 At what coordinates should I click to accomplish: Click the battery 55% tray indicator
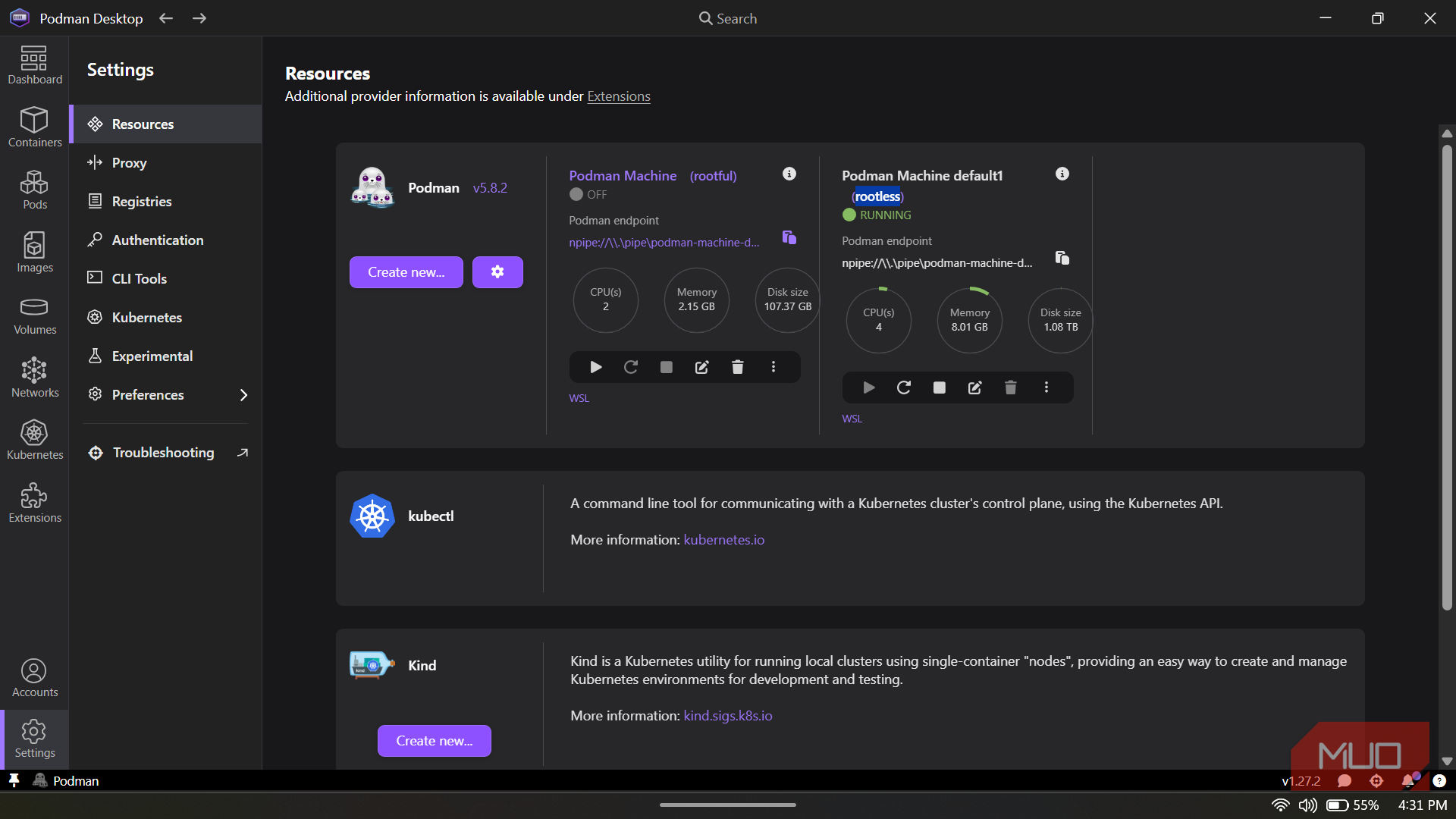click(1353, 805)
